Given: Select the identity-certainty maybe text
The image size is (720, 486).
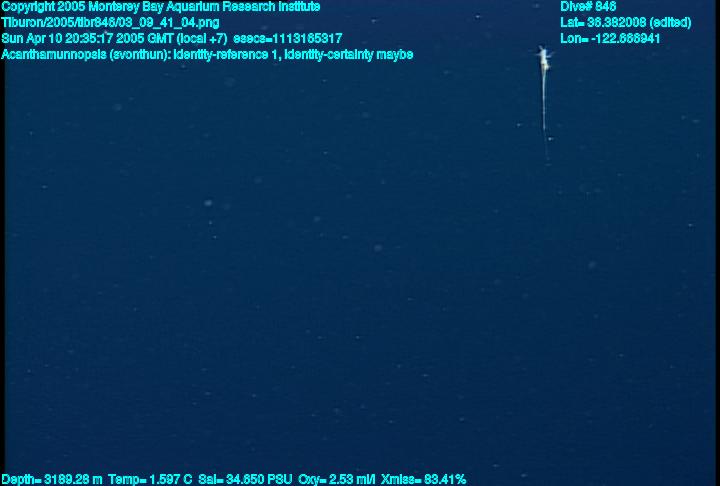Looking at the screenshot, I should point(349,55).
